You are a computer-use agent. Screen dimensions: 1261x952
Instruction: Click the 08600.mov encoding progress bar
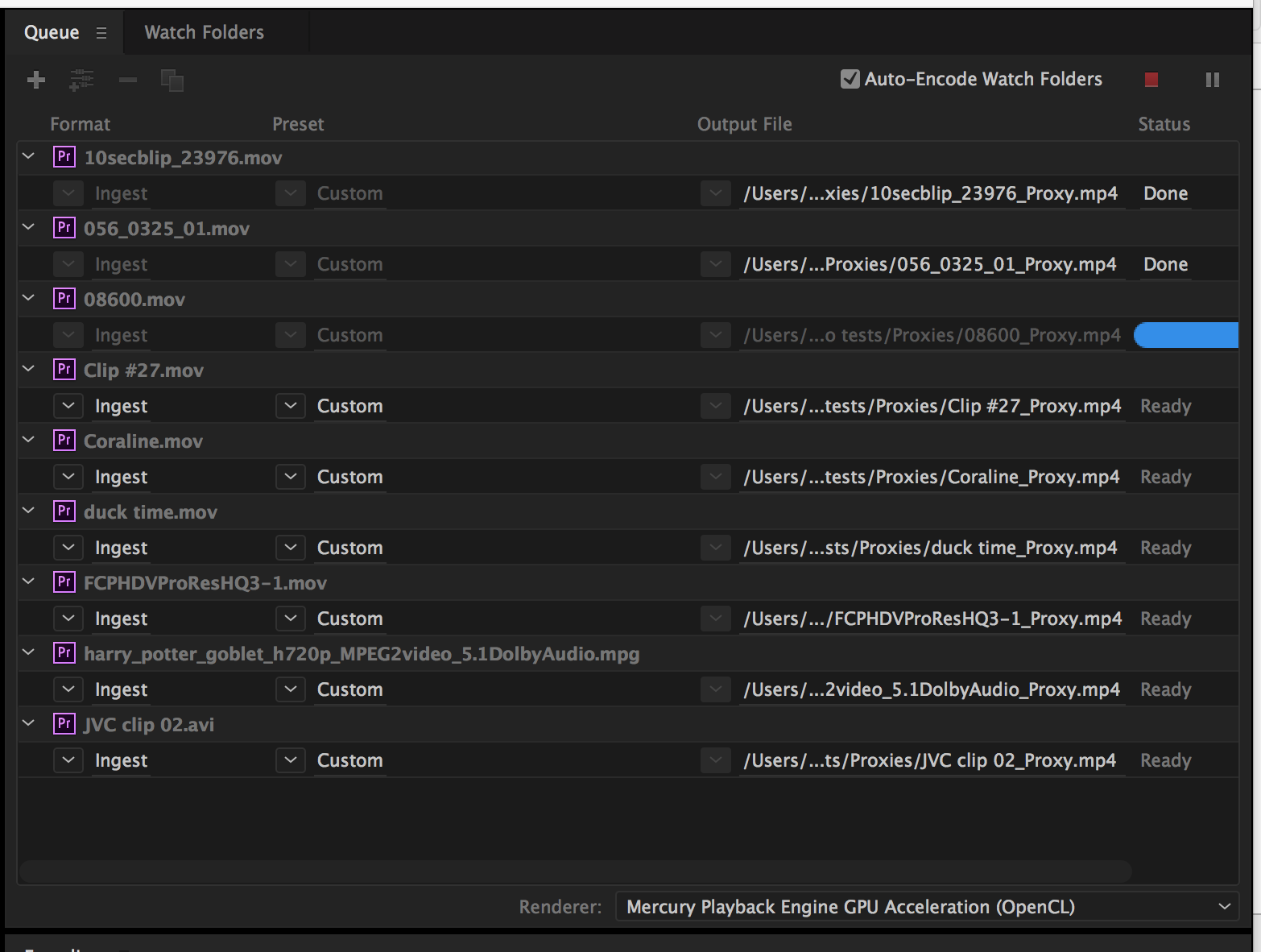tap(1185, 335)
